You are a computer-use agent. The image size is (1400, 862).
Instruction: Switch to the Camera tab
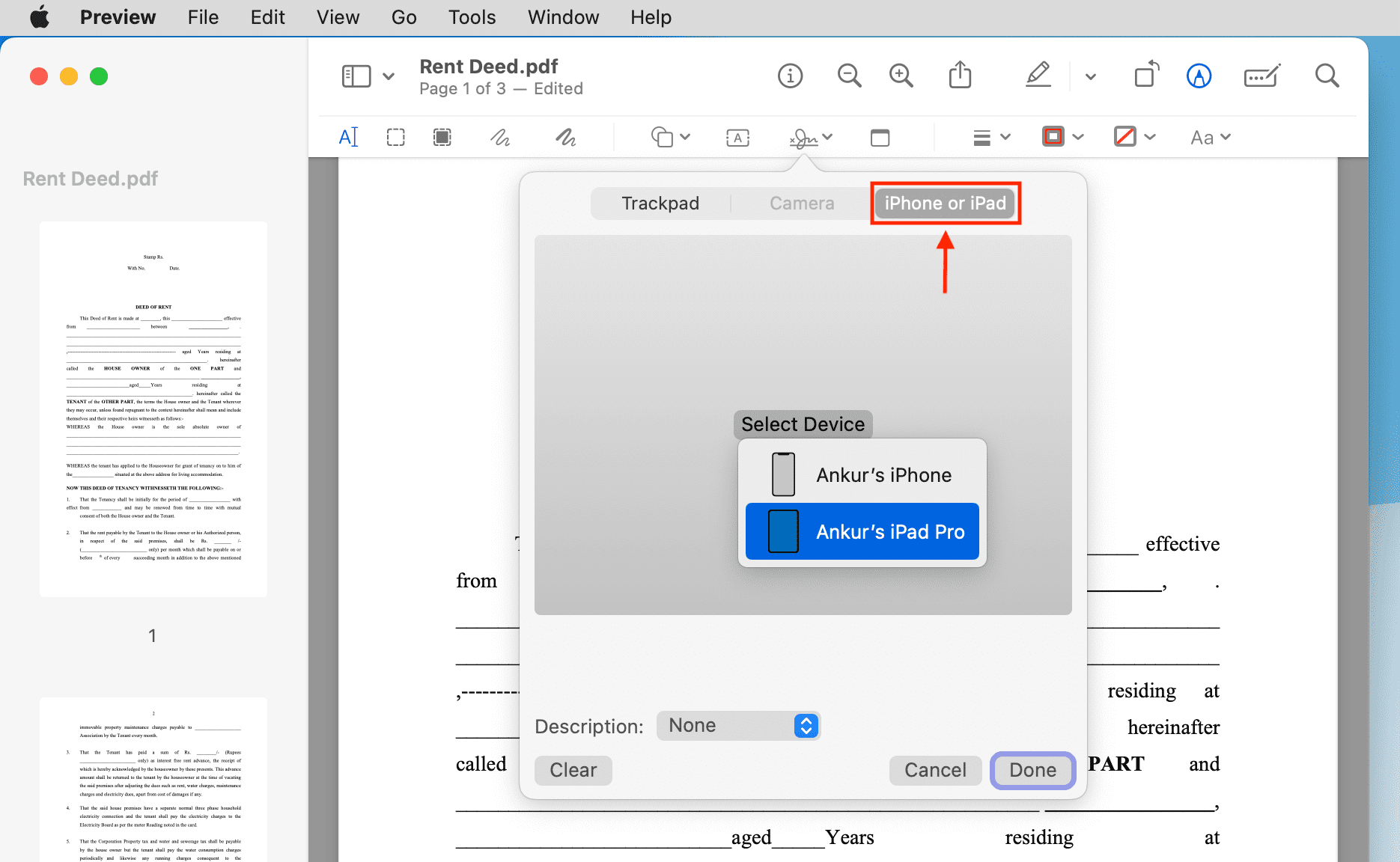[x=802, y=204]
